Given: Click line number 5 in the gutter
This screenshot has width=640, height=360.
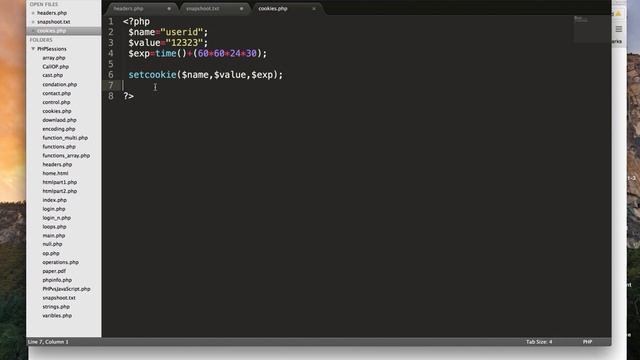Looking at the screenshot, I should click(111, 64).
